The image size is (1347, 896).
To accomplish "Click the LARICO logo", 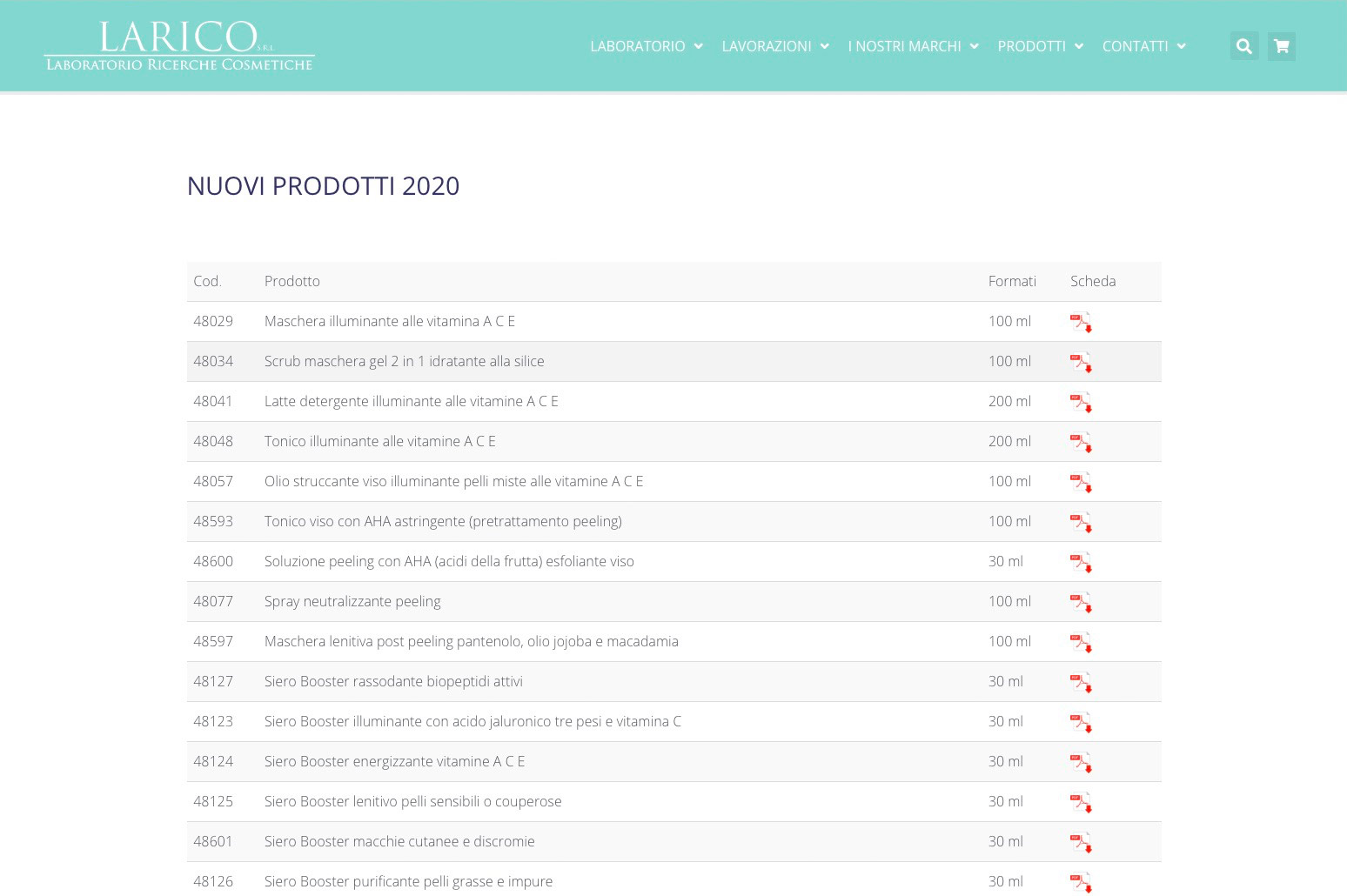I will pos(179,46).
